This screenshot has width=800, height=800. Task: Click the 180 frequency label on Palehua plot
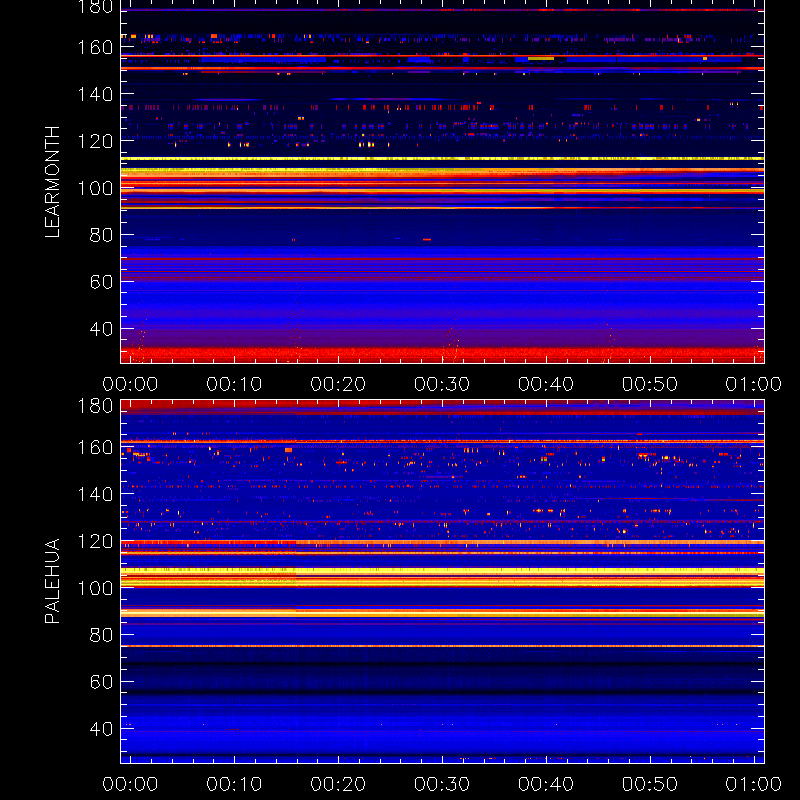[95, 406]
